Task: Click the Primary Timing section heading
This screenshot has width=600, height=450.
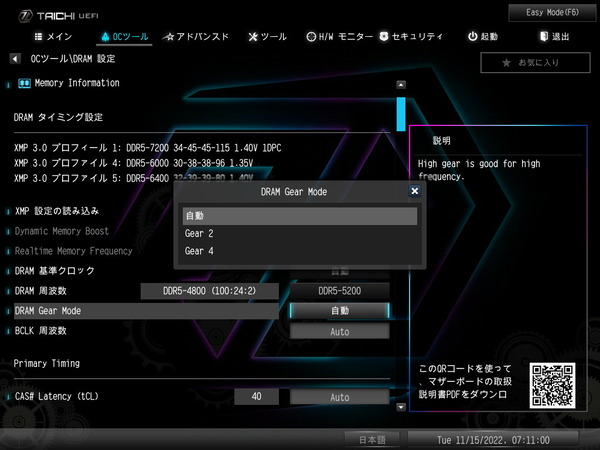Action: [46, 364]
